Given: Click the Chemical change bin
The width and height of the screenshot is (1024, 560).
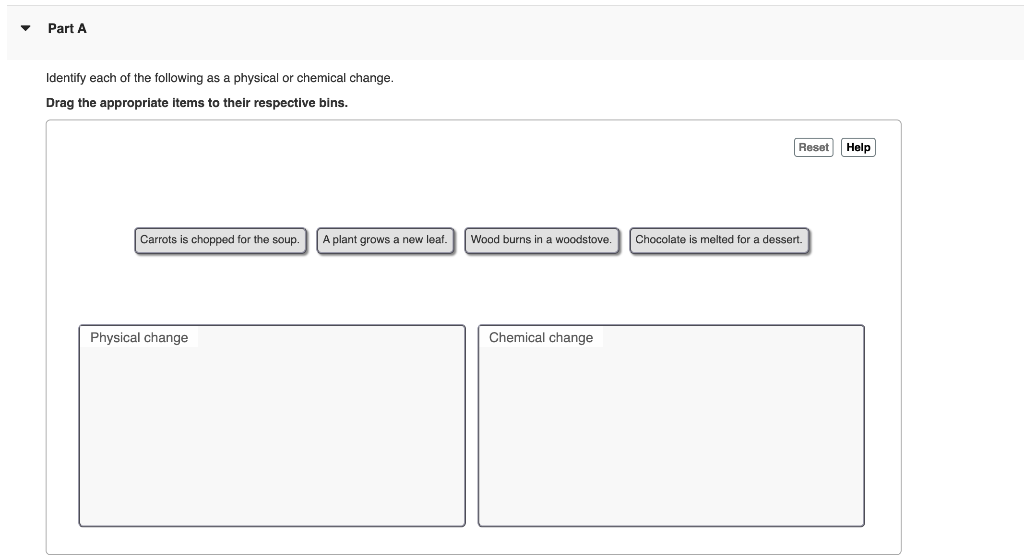Looking at the screenshot, I should click(x=671, y=426).
